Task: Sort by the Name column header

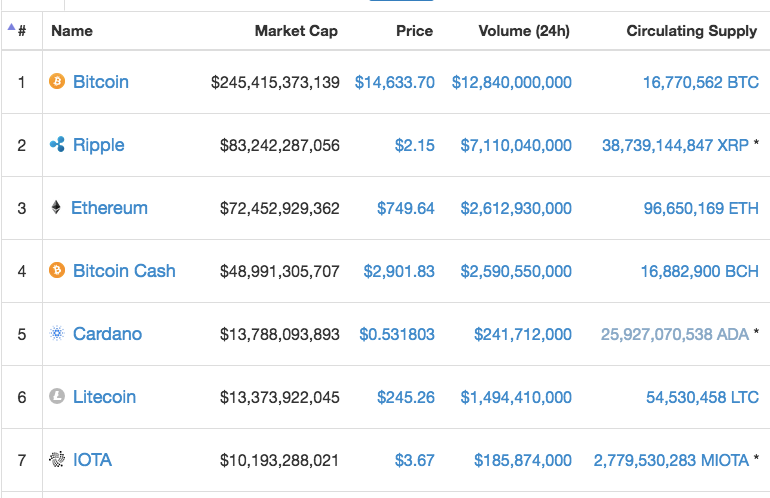Action: (72, 31)
